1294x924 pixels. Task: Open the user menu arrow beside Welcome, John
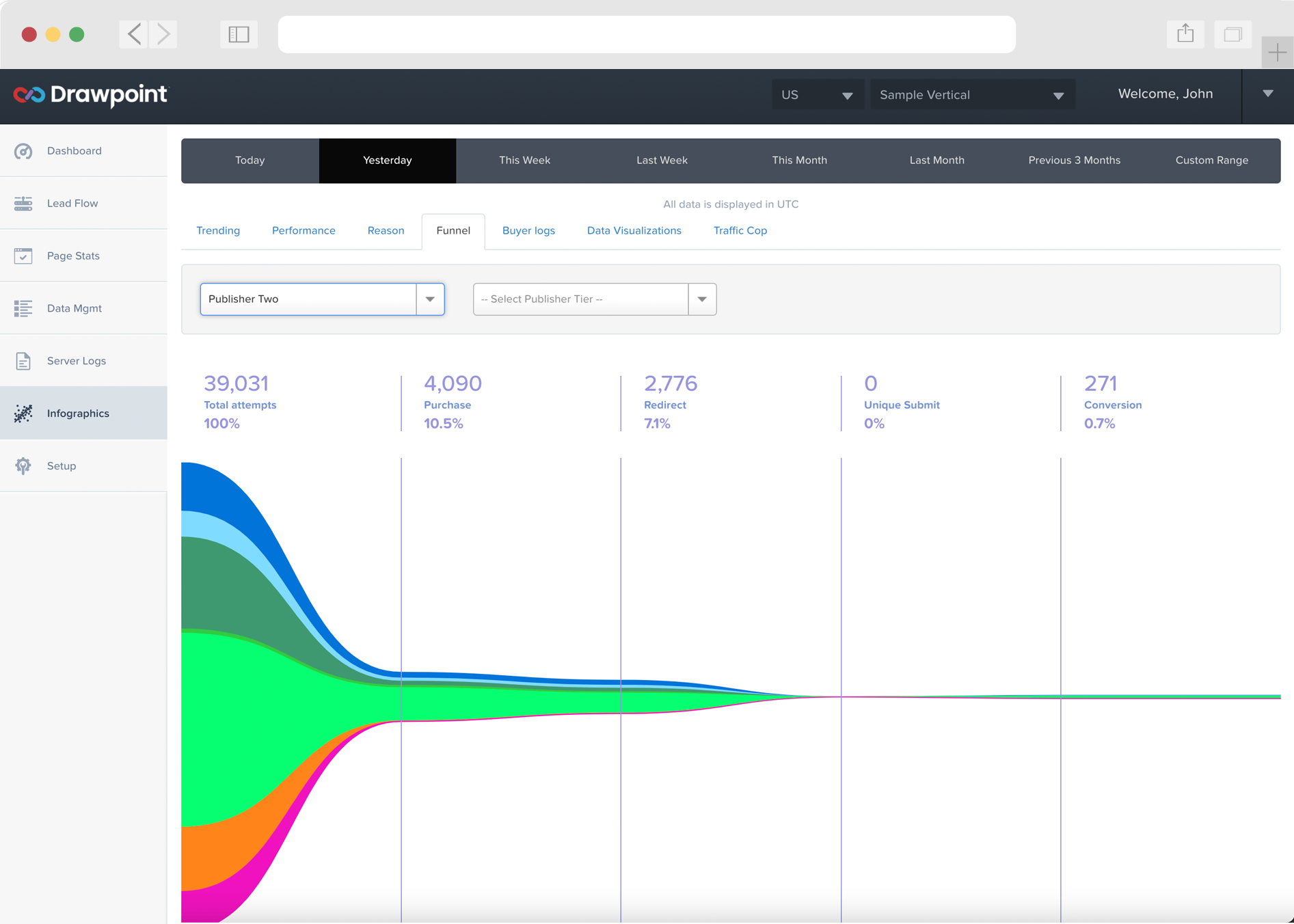pos(1267,94)
